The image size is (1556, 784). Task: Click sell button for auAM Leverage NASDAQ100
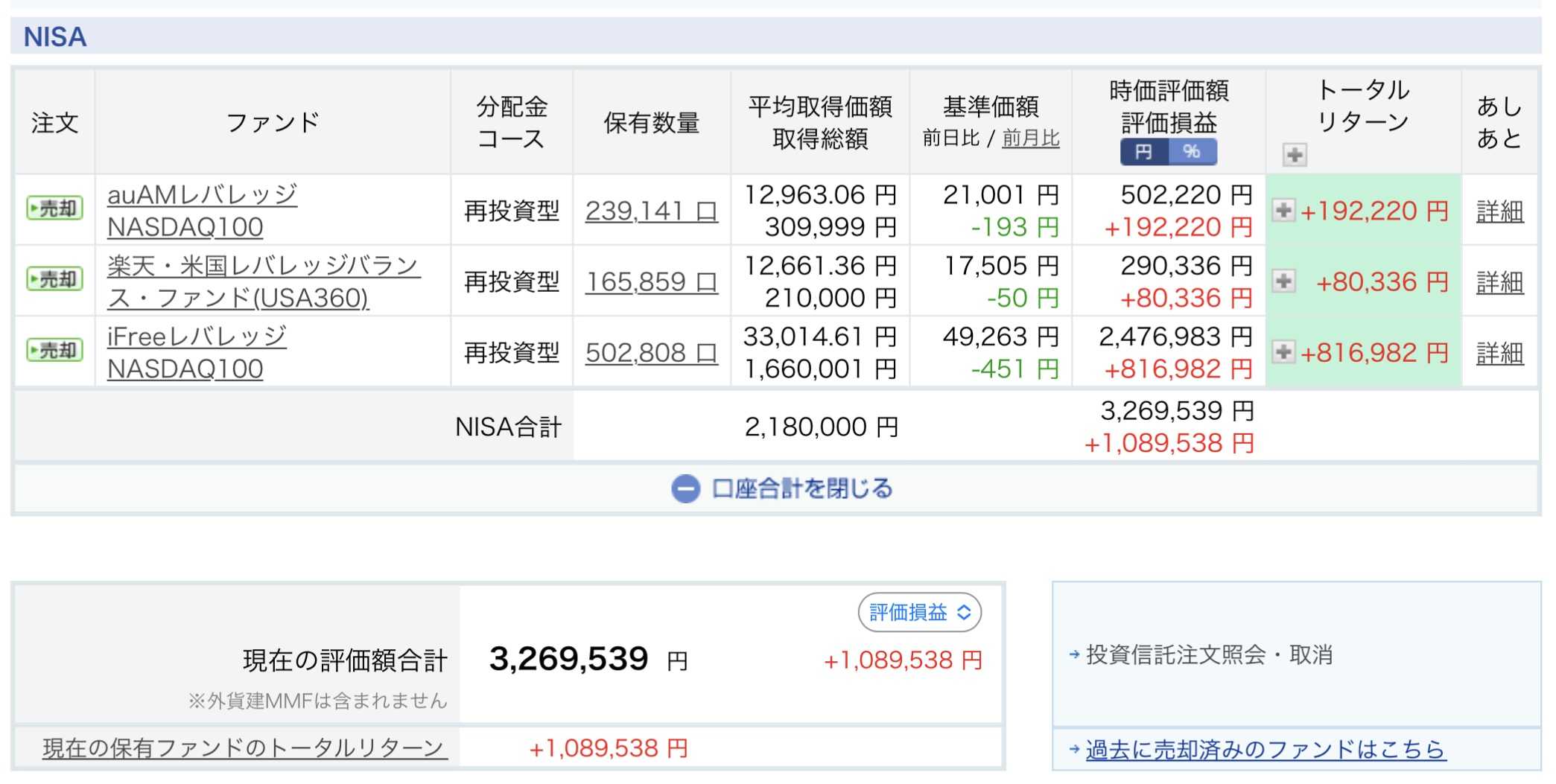pos(54,208)
